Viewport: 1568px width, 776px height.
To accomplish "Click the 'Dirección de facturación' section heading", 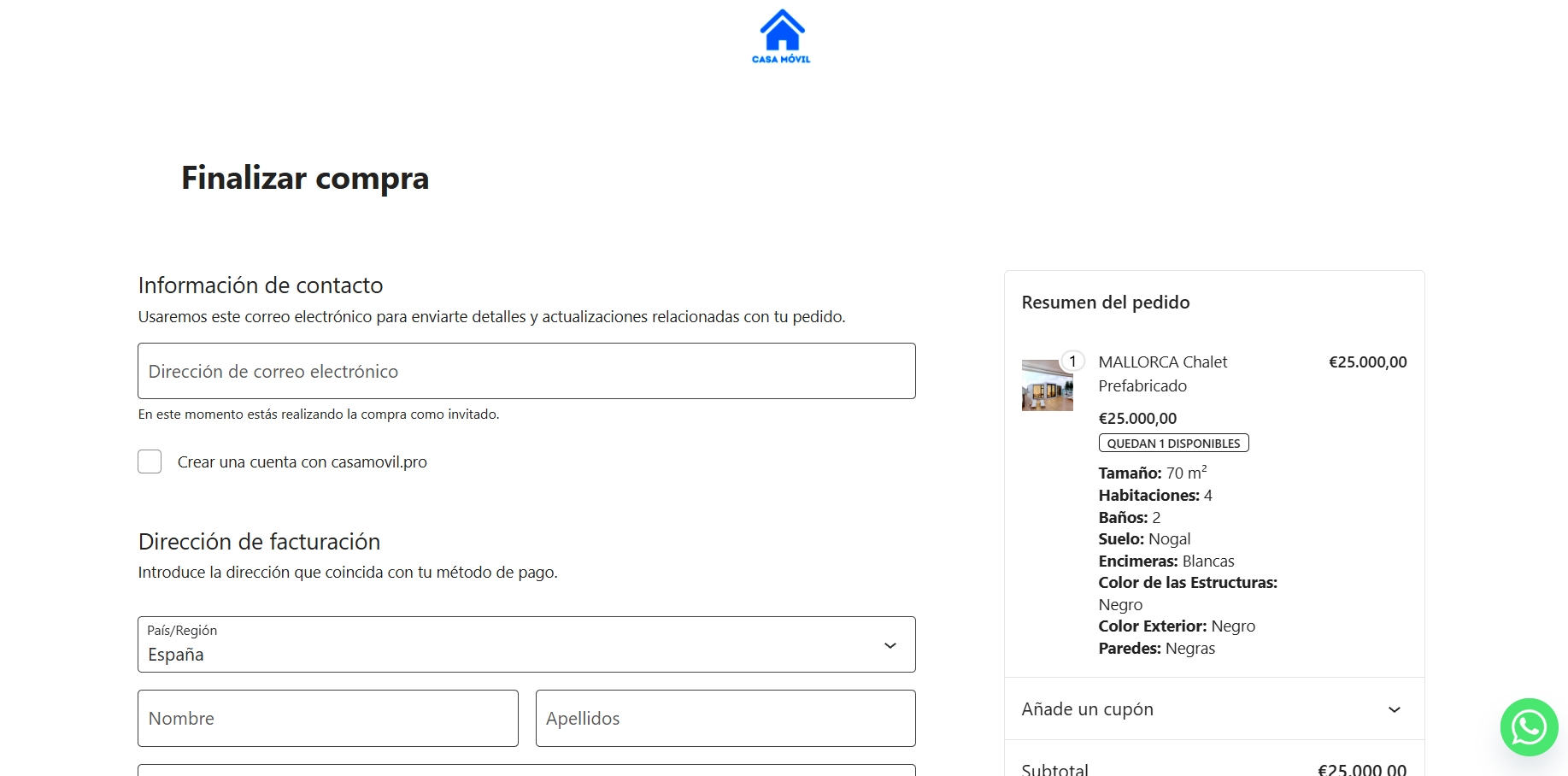I will click(x=259, y=542).
